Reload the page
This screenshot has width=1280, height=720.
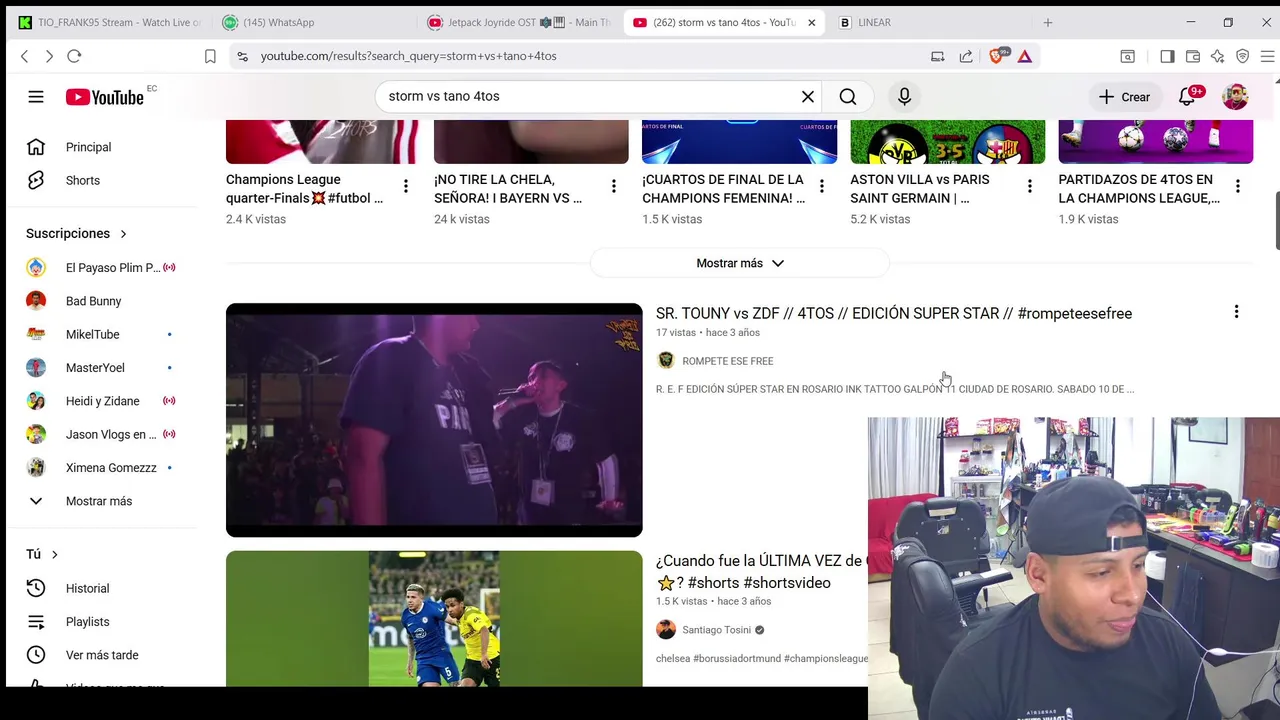(74, 56)
